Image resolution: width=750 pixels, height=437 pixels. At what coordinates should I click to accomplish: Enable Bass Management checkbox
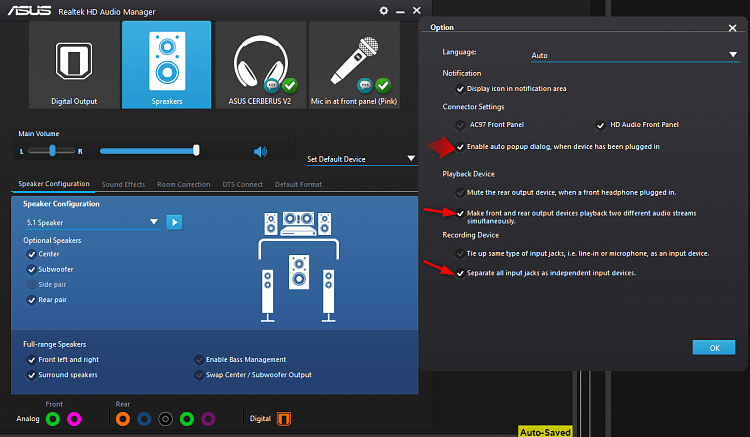pos(199,360)
